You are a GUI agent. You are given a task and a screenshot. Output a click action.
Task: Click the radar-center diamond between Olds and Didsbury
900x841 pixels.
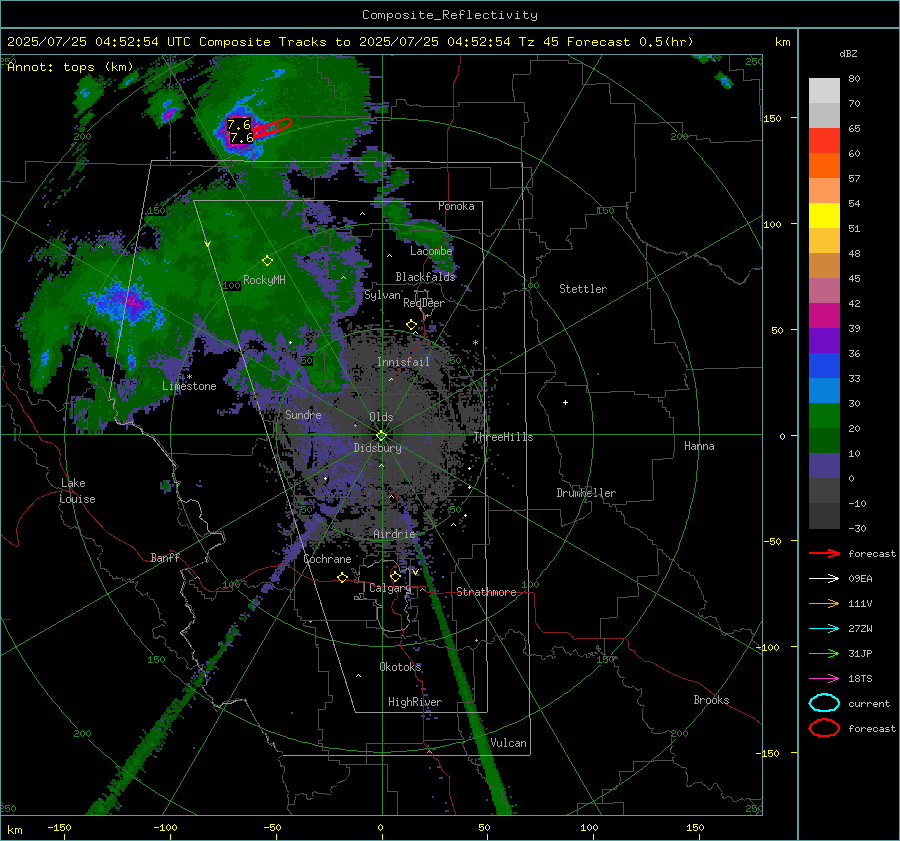tap(381, 436)
